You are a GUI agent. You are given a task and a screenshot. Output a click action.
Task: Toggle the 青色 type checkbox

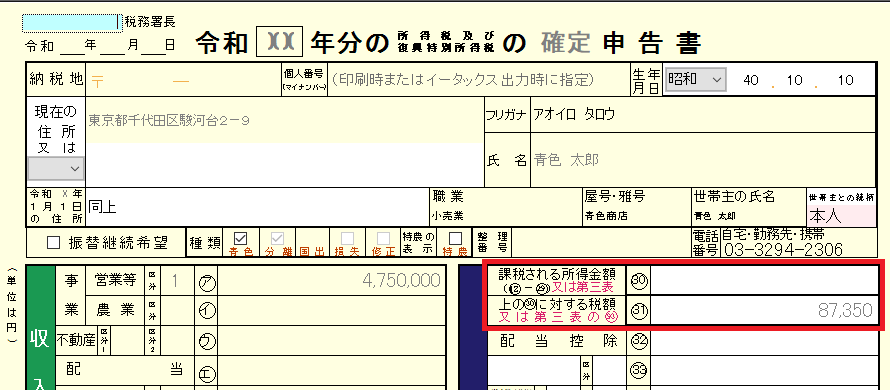click(x=241, y=238)
